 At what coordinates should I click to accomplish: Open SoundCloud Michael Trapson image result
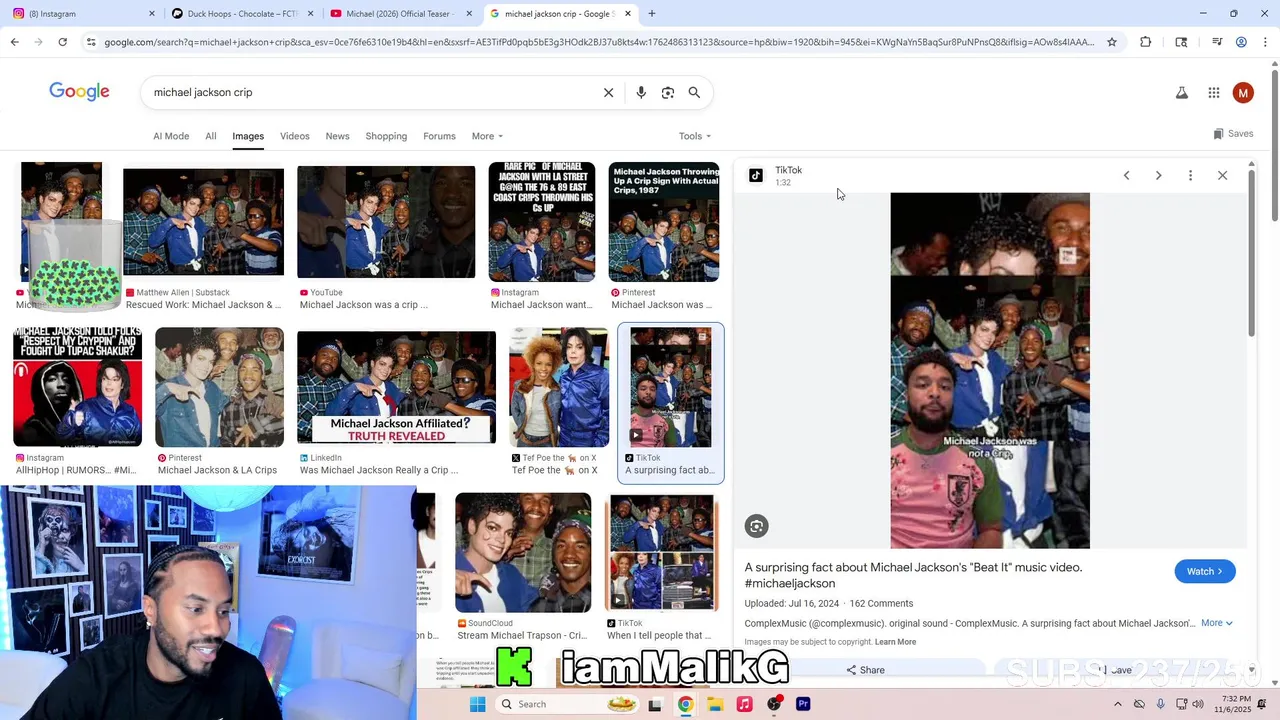(x=523, y=552)
